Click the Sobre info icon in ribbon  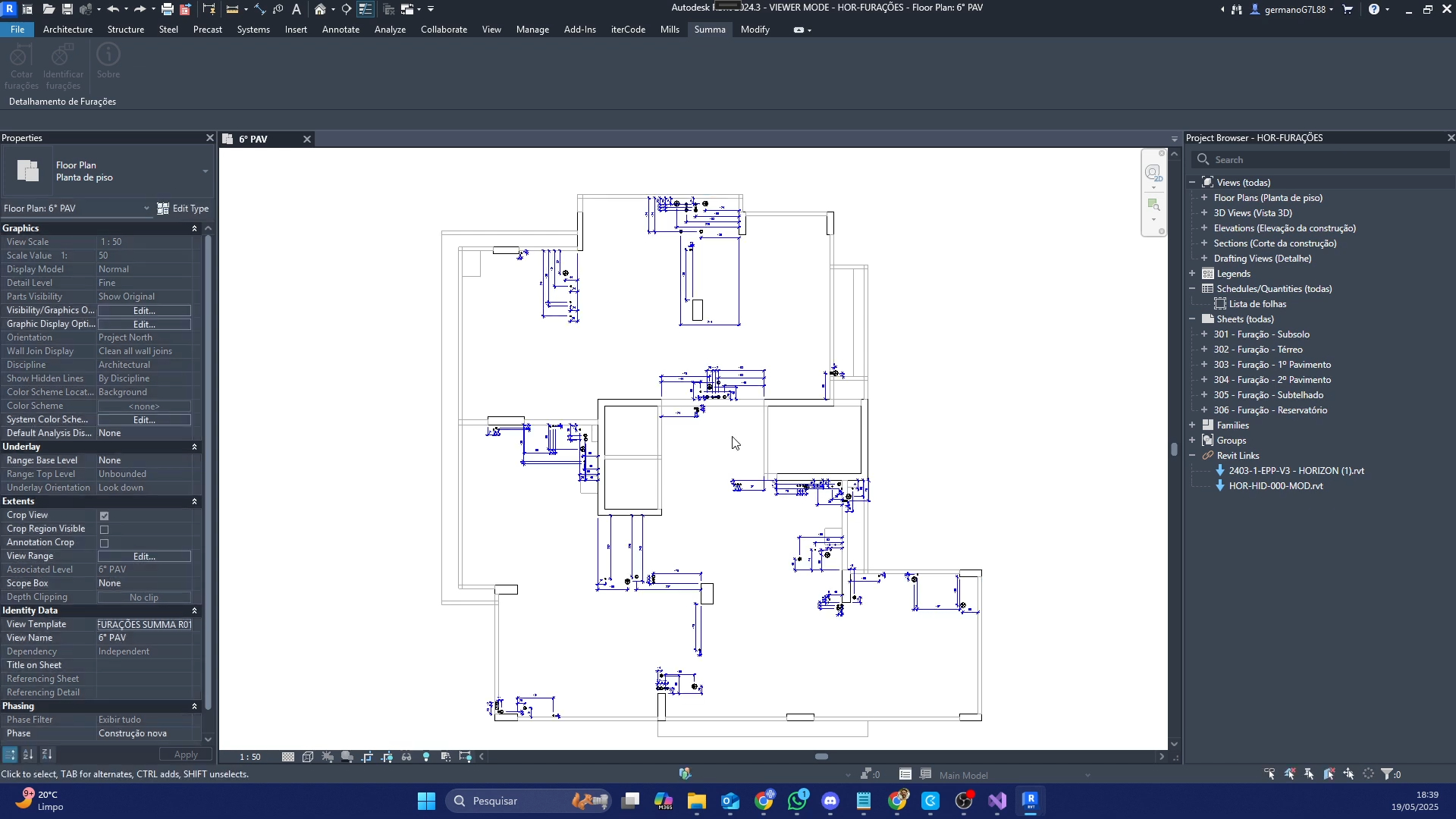[108, 55]
